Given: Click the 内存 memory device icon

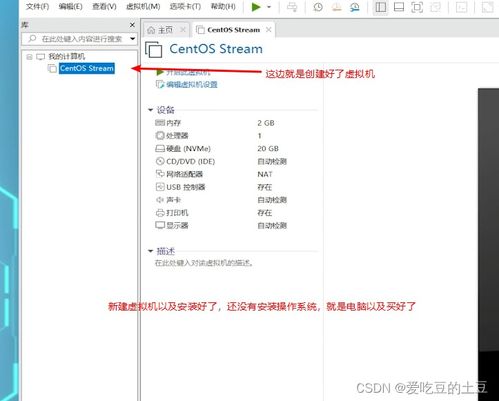Looking at the screenshot, I should (x=160, y=123).
